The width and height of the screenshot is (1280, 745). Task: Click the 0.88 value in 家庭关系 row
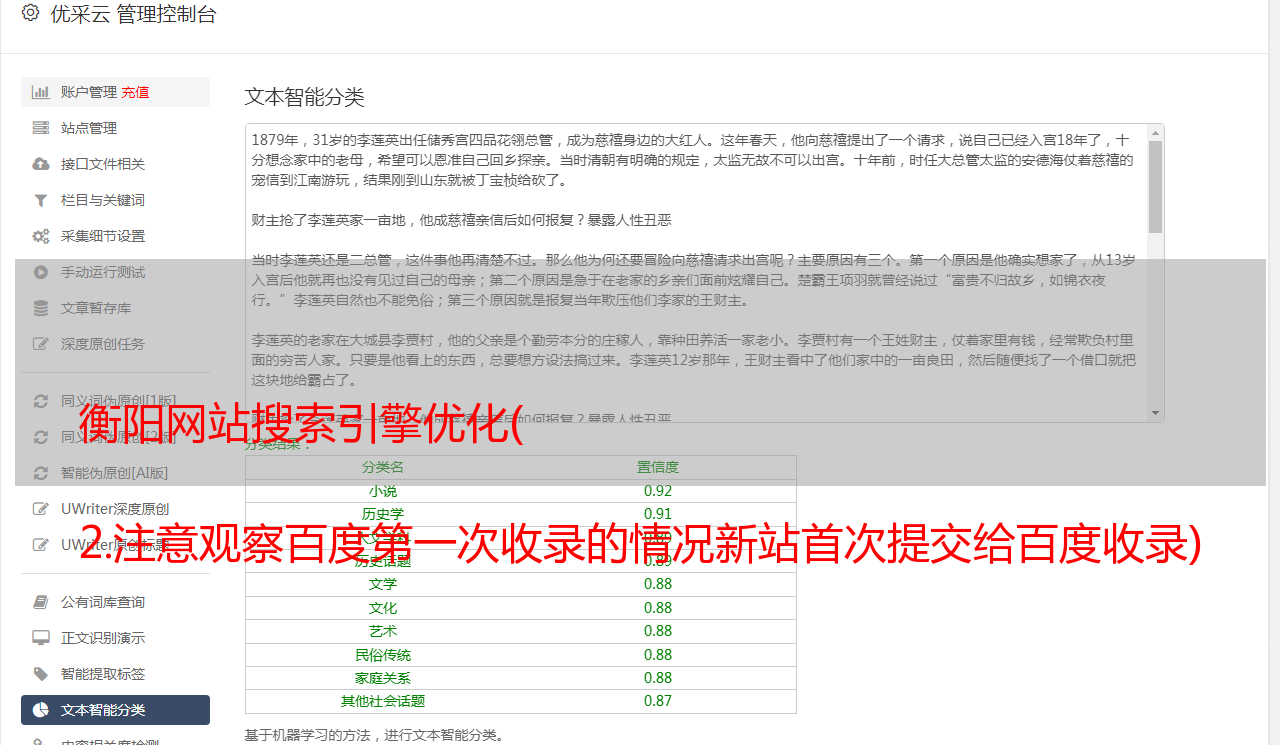click(x=658, y=678)
